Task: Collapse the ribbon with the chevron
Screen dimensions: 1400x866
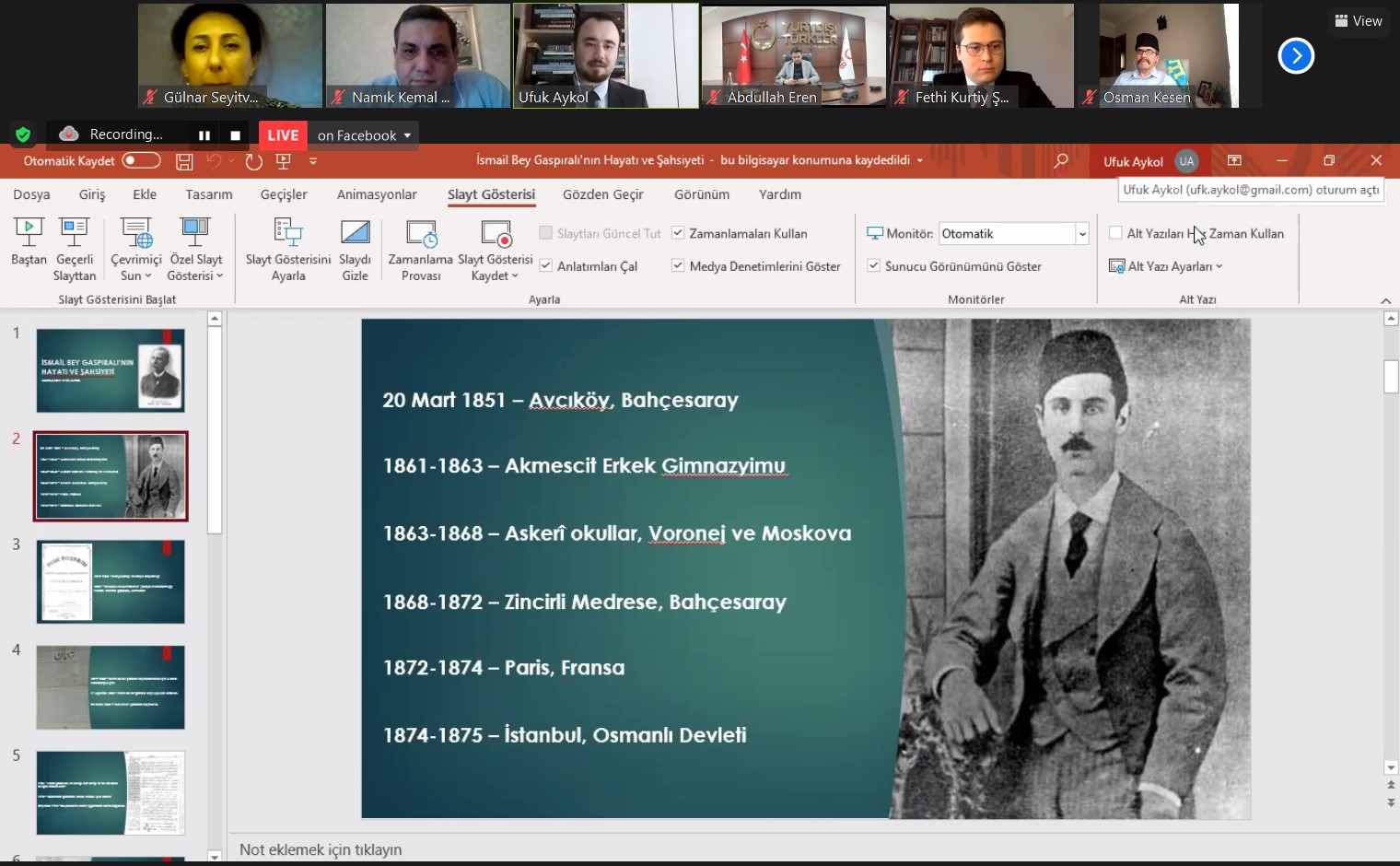Action: pos(1385,300)
